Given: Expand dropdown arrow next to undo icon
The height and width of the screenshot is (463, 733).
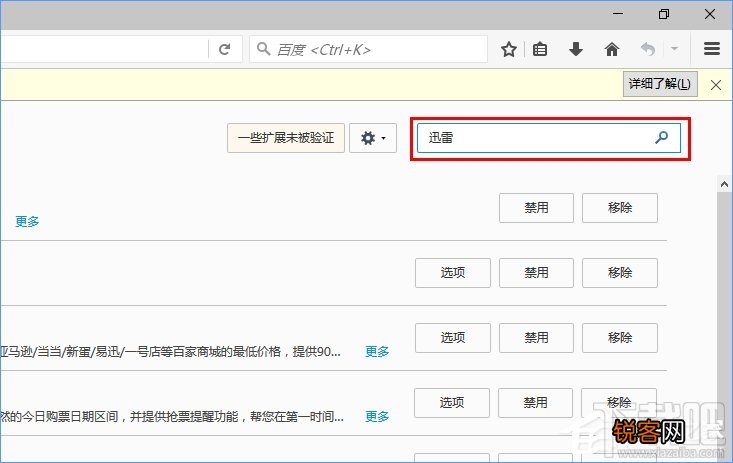Looking at the screenshot, I should (674, 48).
